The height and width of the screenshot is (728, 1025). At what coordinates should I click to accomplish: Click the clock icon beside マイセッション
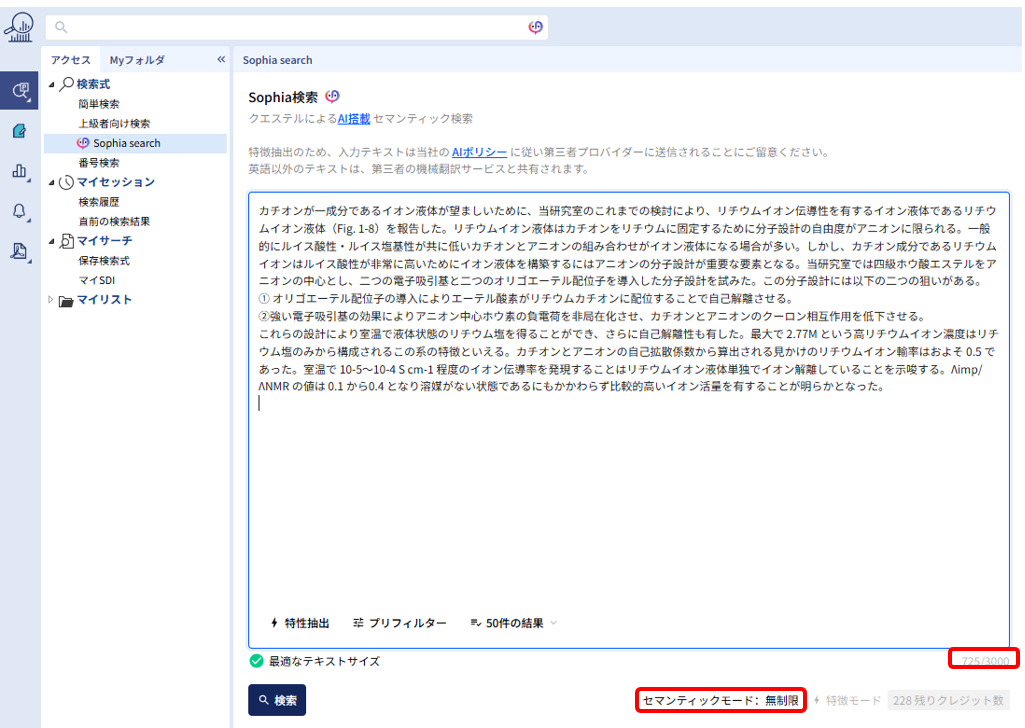point(66,182)
